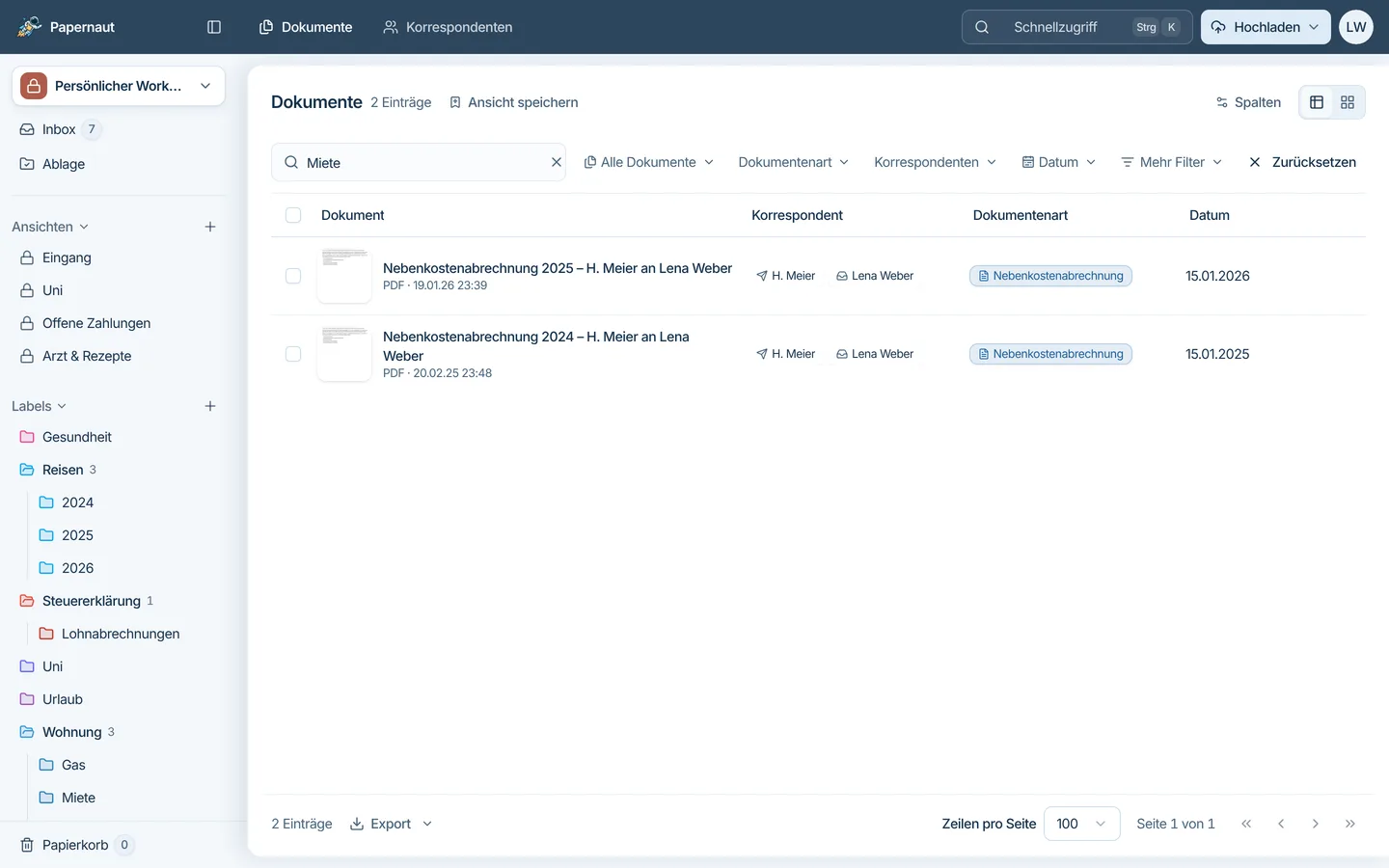Screen dimensions: 1389x868
Task: Open the Inbox in sidebar
Action: coord(59,129)
